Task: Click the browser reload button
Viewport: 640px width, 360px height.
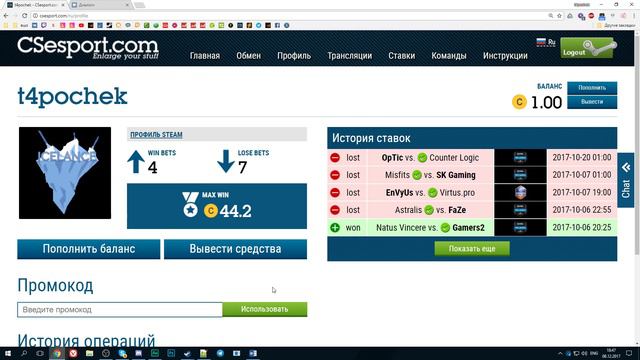Action: [x=24, y=16]
